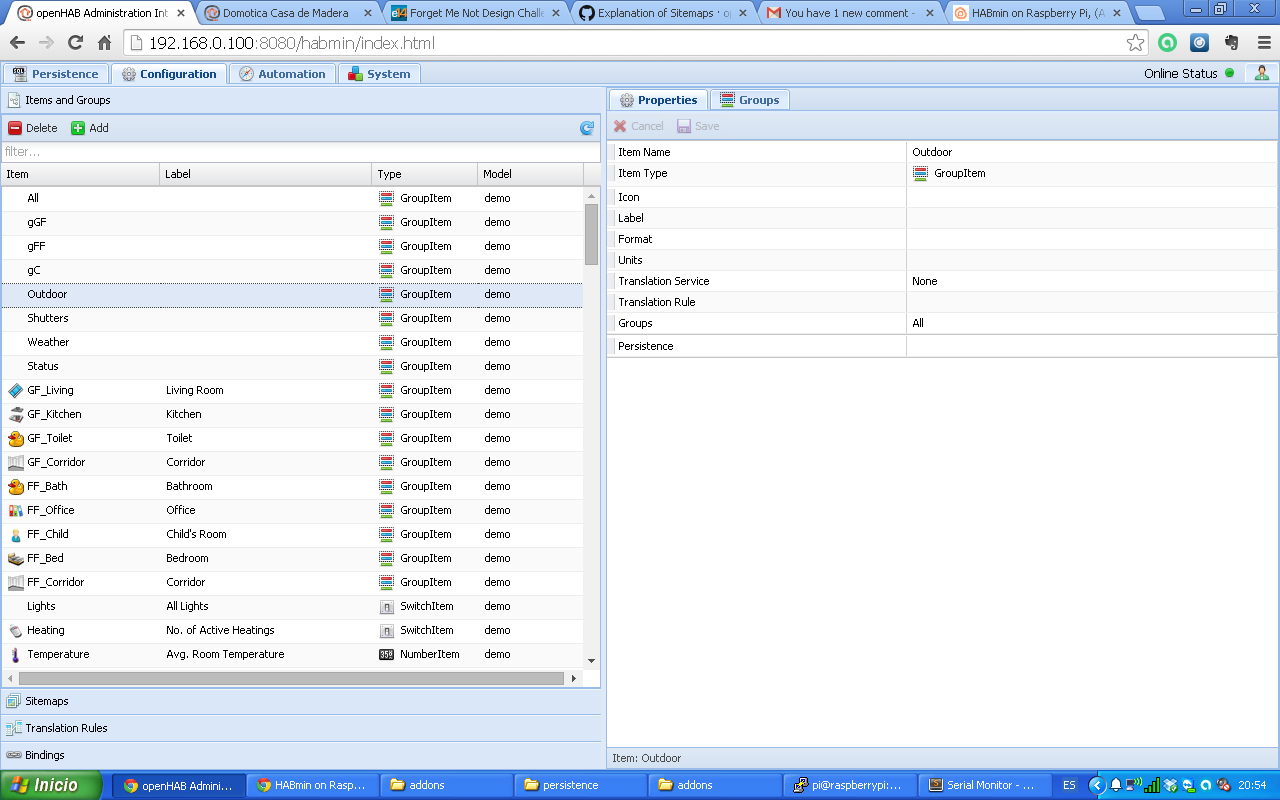Click the Delete button
Screen dimensions: 1280x800
[34, 127]
